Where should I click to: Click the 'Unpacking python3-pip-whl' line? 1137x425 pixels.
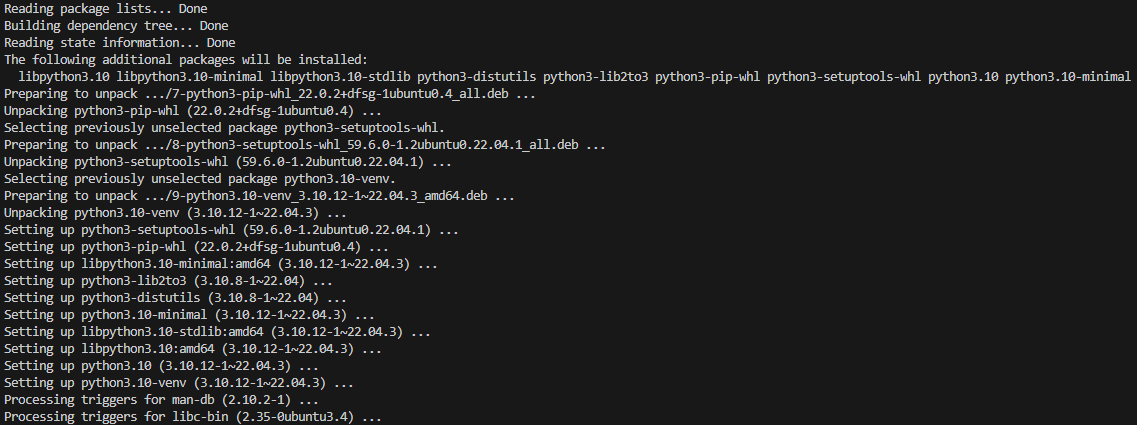tap(175, 111)
